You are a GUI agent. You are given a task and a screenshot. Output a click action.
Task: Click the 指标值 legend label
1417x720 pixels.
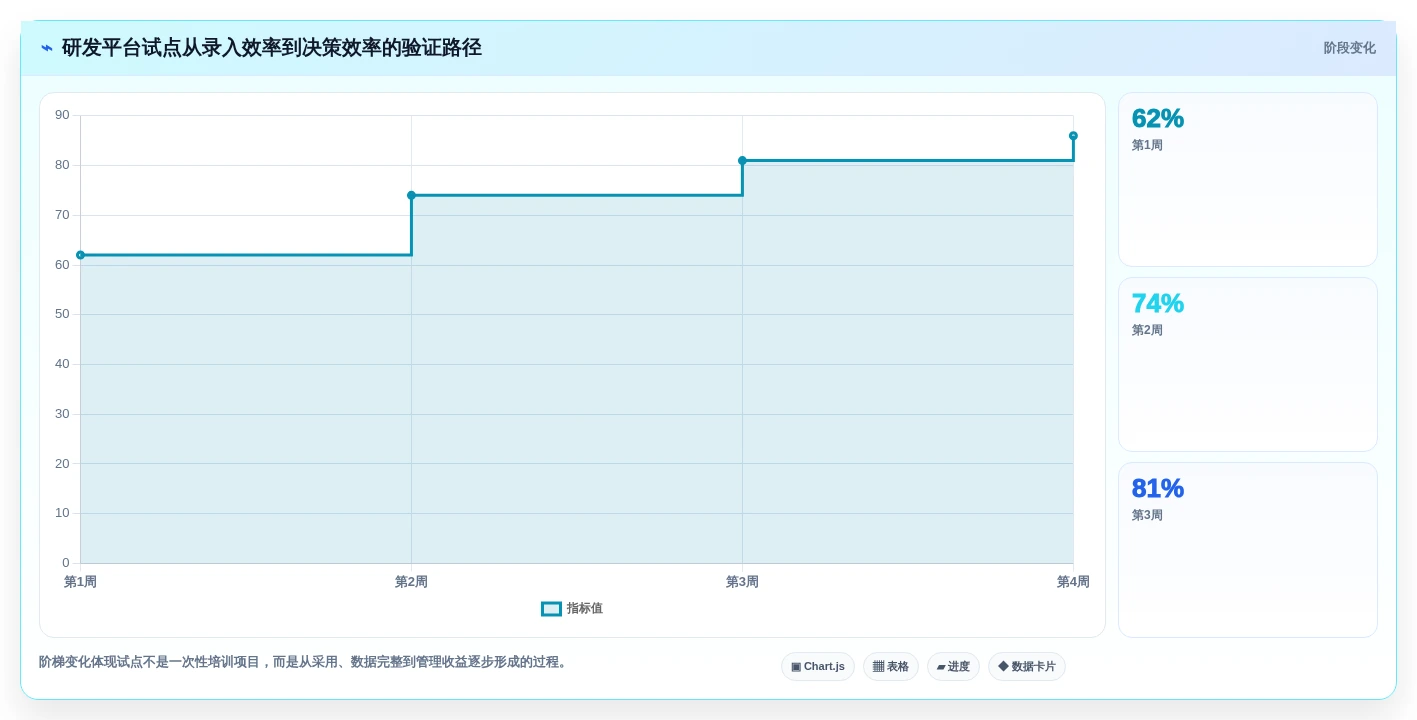tap(585, 609)
